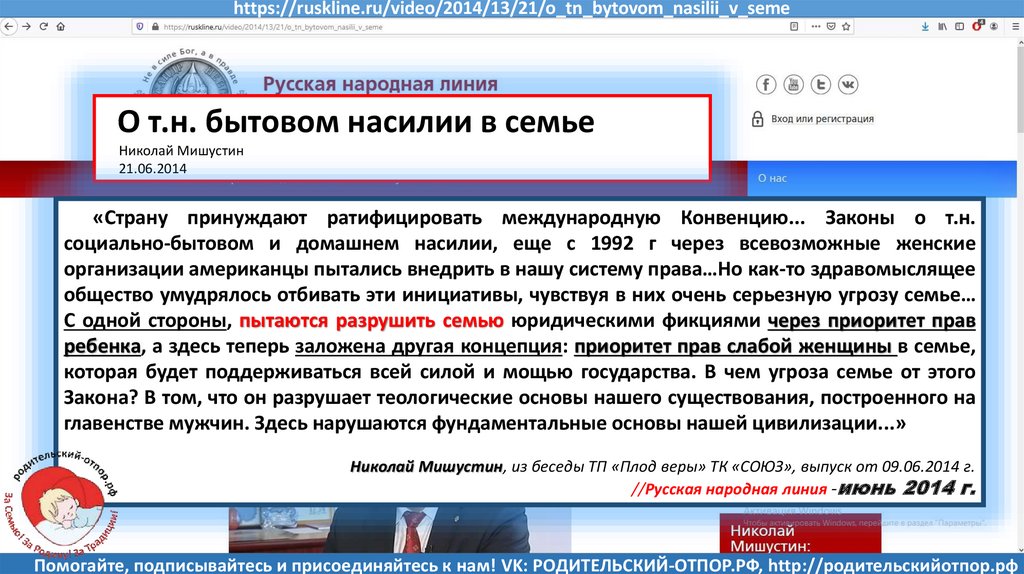This screenshot has width=1024, height=574.
Task: Open the Library bookshelf icon
Action: pyautogui.click(x=942, y=27)
